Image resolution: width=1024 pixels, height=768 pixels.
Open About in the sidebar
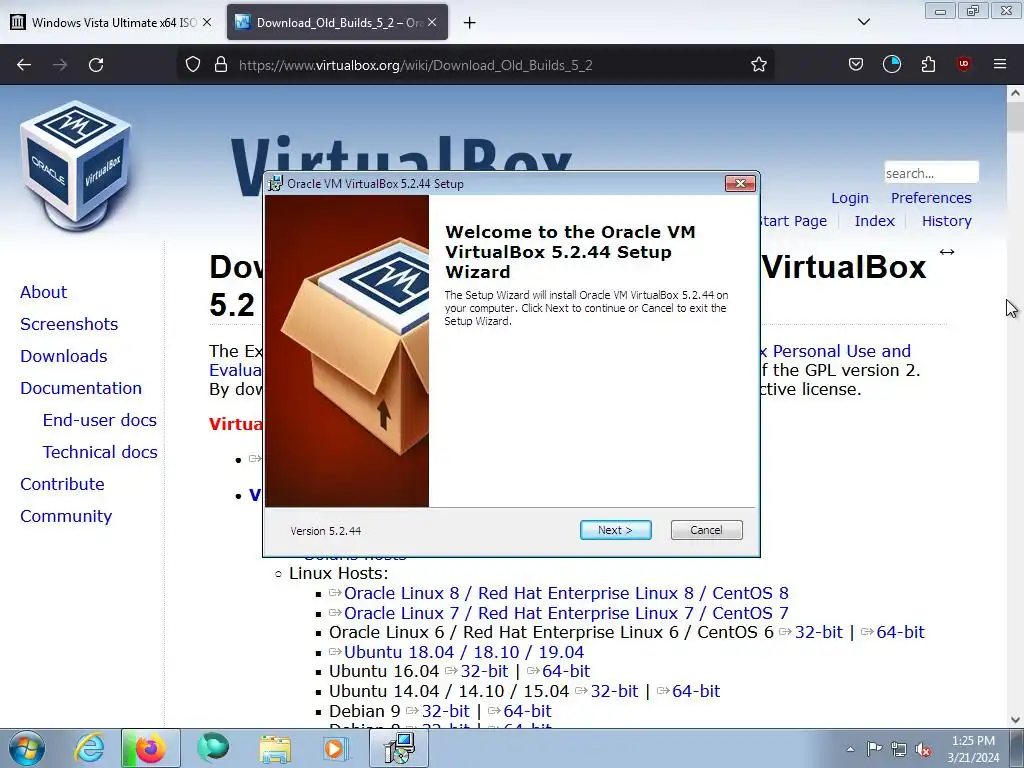point(43,292)
